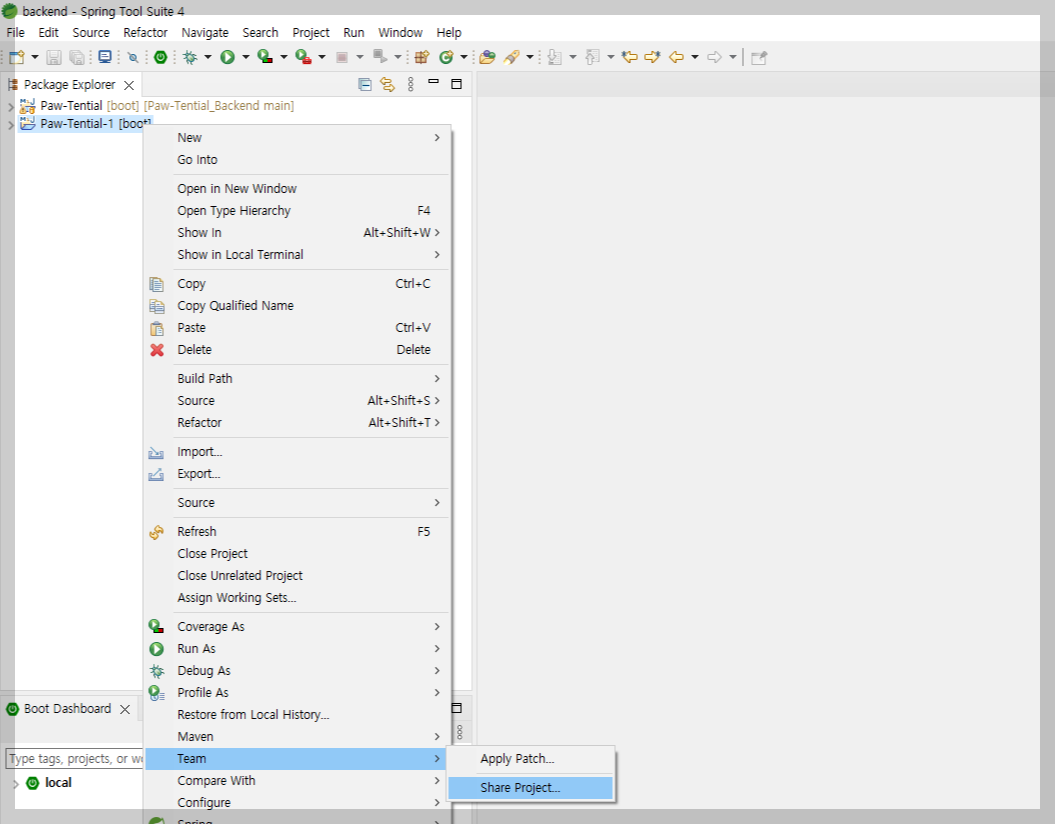Screen dimensions: 1055x824
Task: Open the terminal console toolbar icon
Action: pos(105,58)
